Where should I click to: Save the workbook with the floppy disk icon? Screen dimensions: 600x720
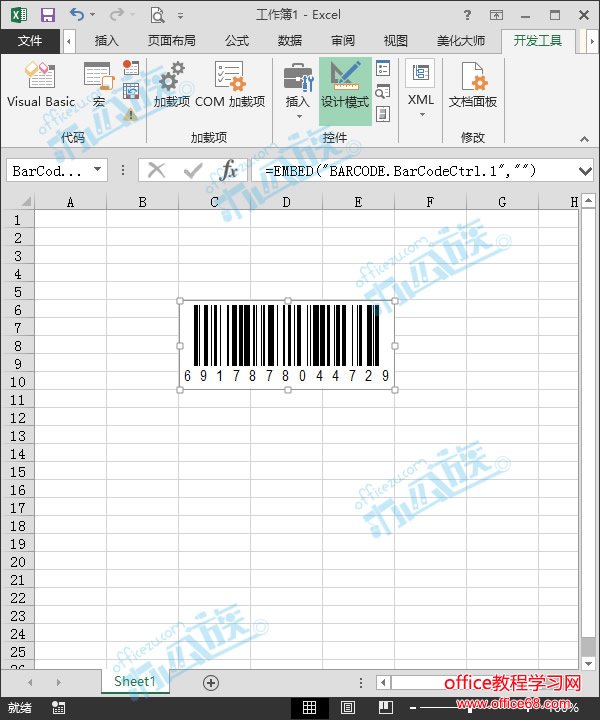47,15
